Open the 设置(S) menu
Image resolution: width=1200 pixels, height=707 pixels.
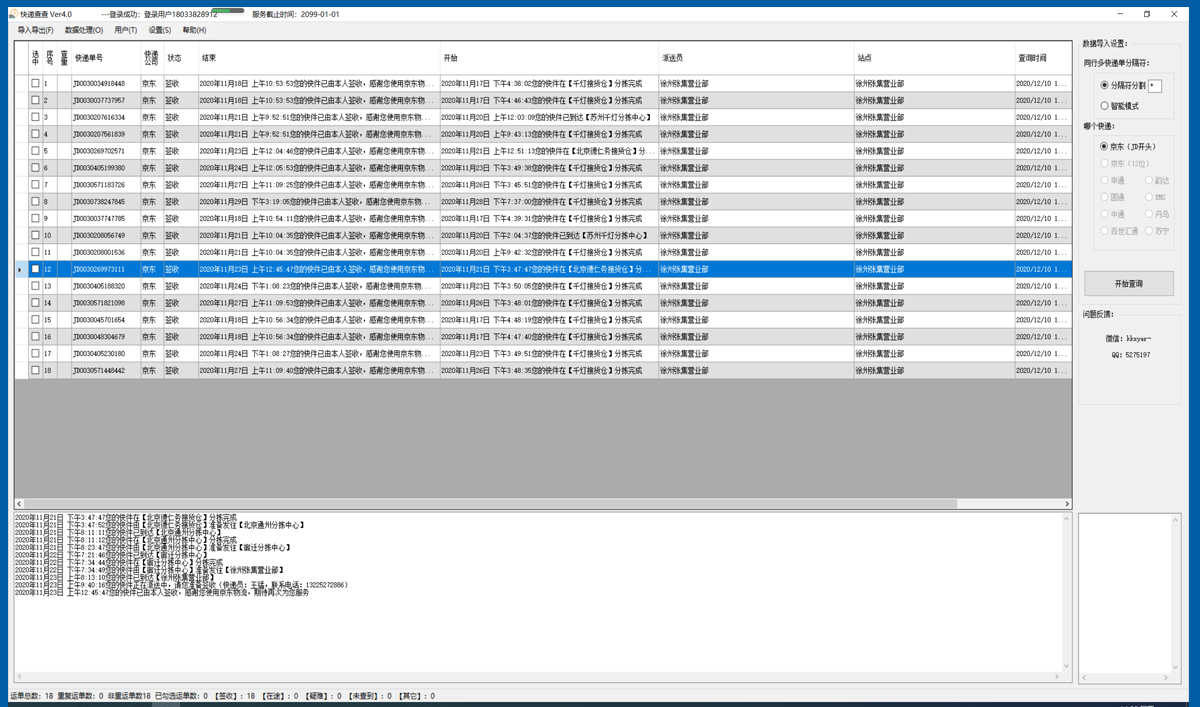(x=160, y=30)
